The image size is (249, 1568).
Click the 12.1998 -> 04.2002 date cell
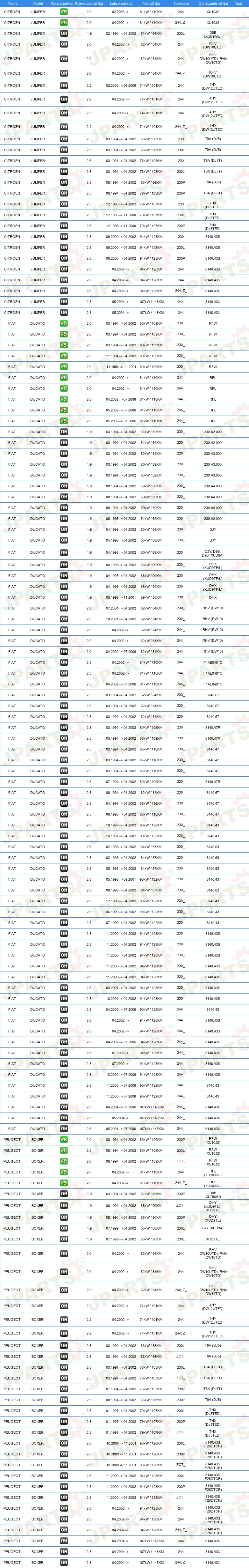pos(121,901)
